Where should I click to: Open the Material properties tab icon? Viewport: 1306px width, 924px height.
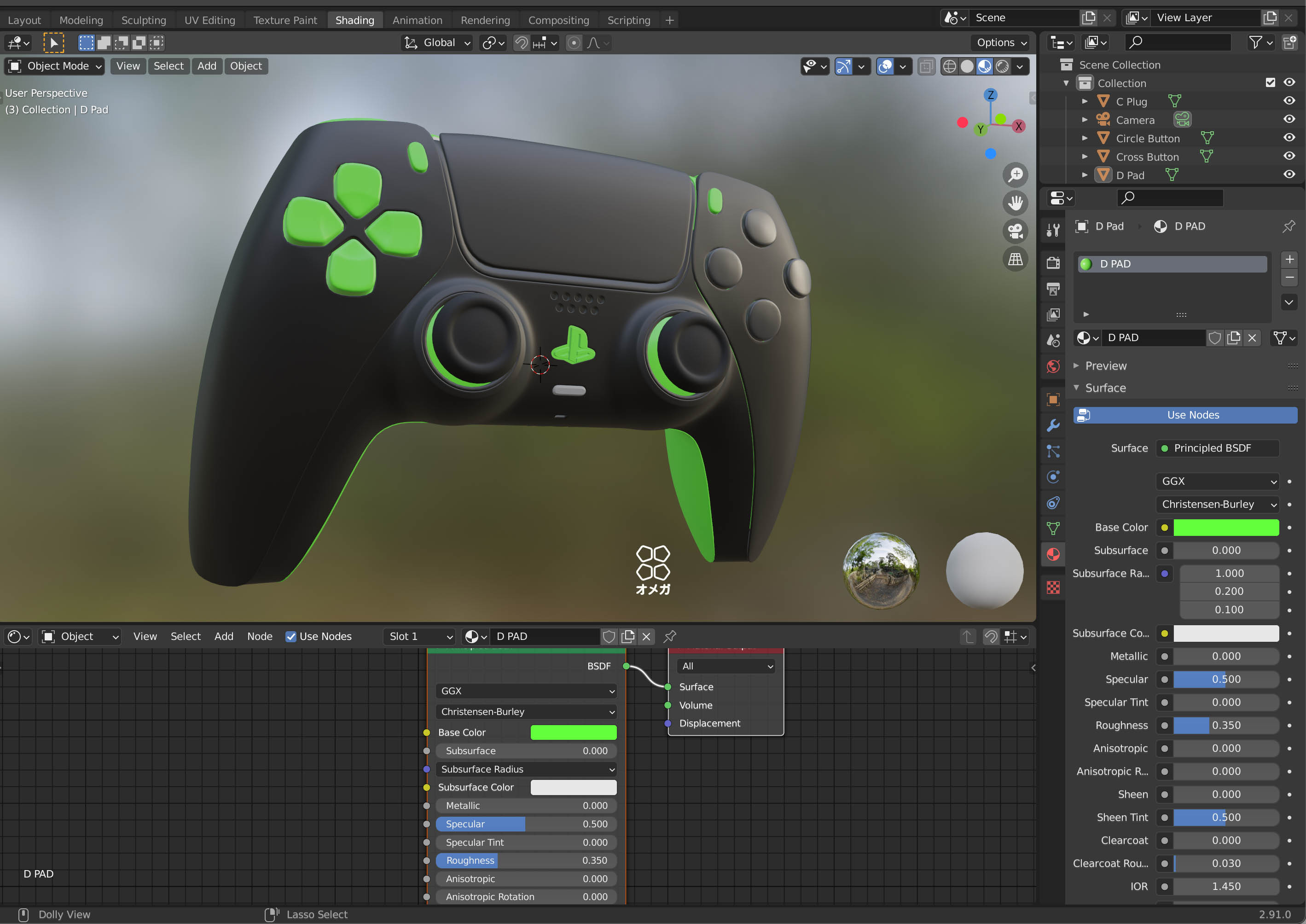click(x=1053, y=554)
